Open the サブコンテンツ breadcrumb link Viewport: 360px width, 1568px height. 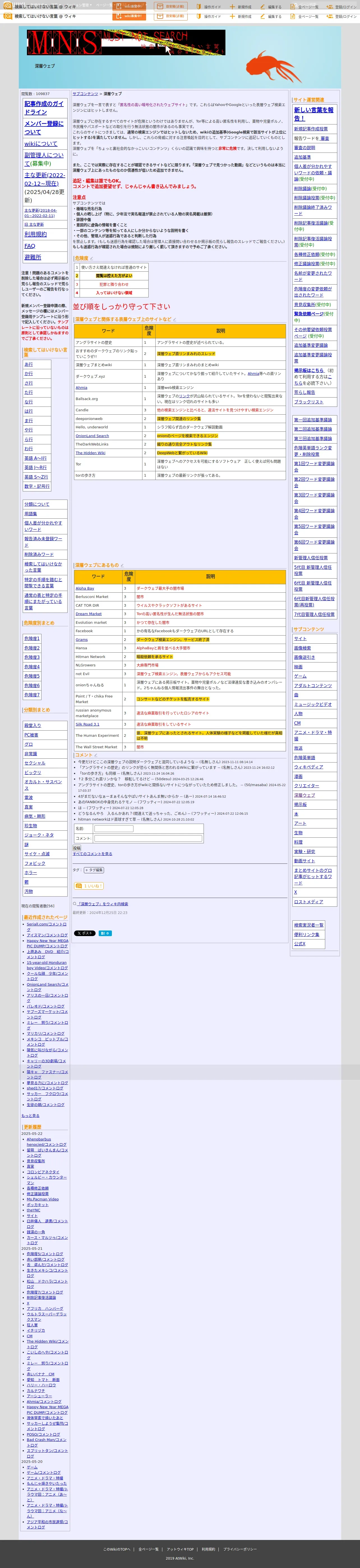click(85, 94)
